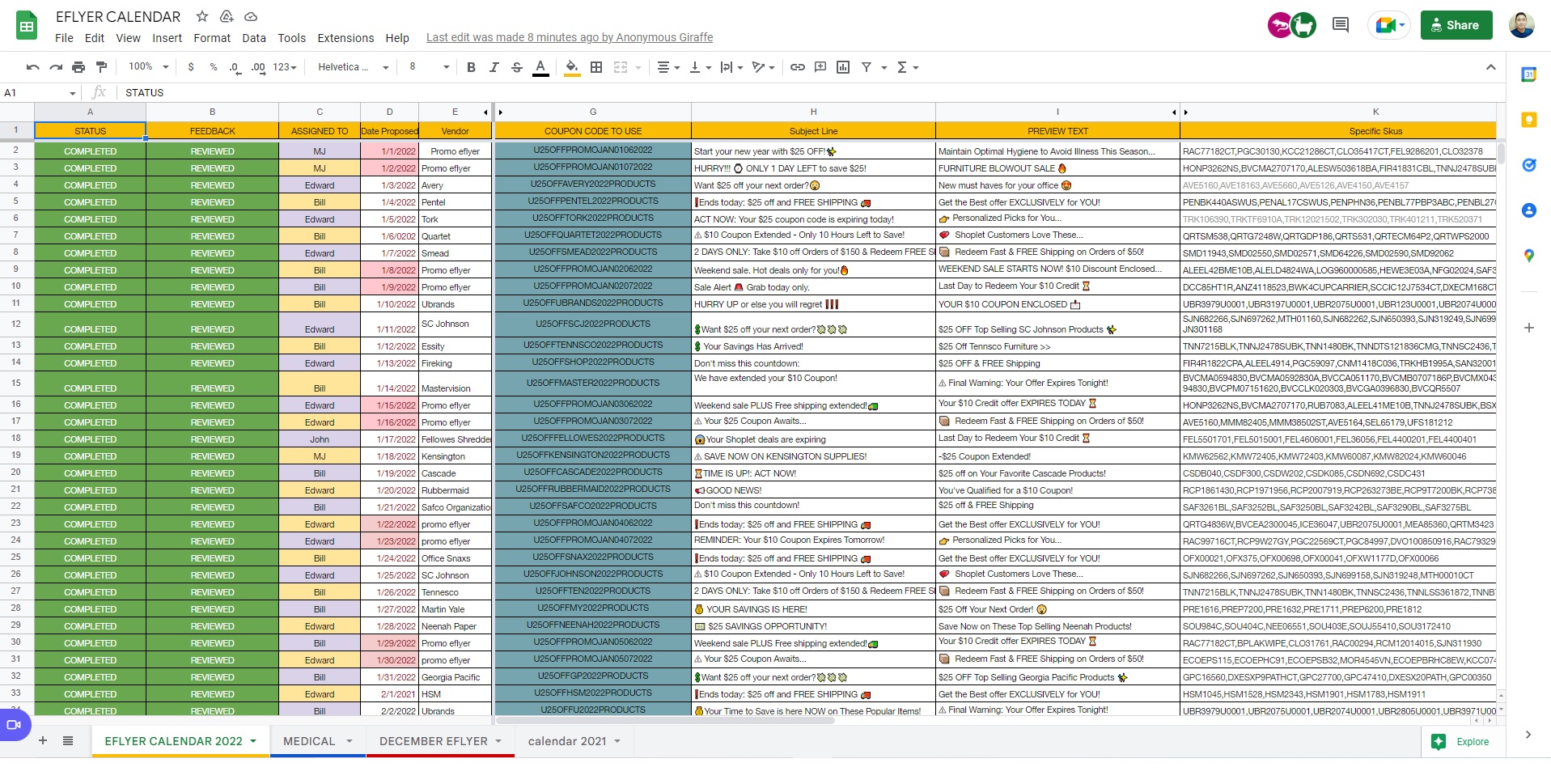Open the Borders tool
The height and width of the screenshot is (784, 1551).
pos(596,67)
